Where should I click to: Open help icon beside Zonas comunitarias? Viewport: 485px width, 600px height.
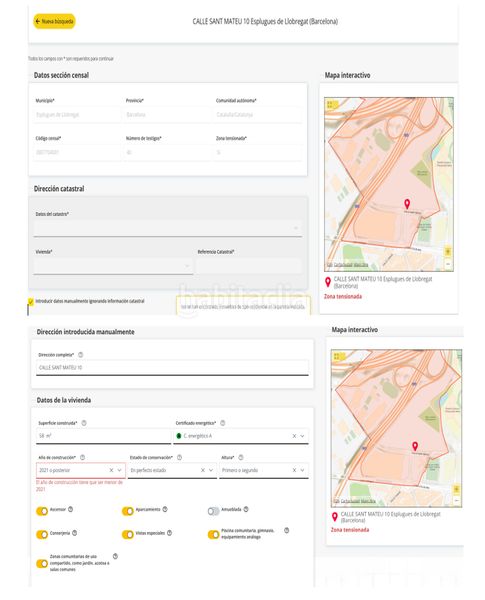point(115,556)
